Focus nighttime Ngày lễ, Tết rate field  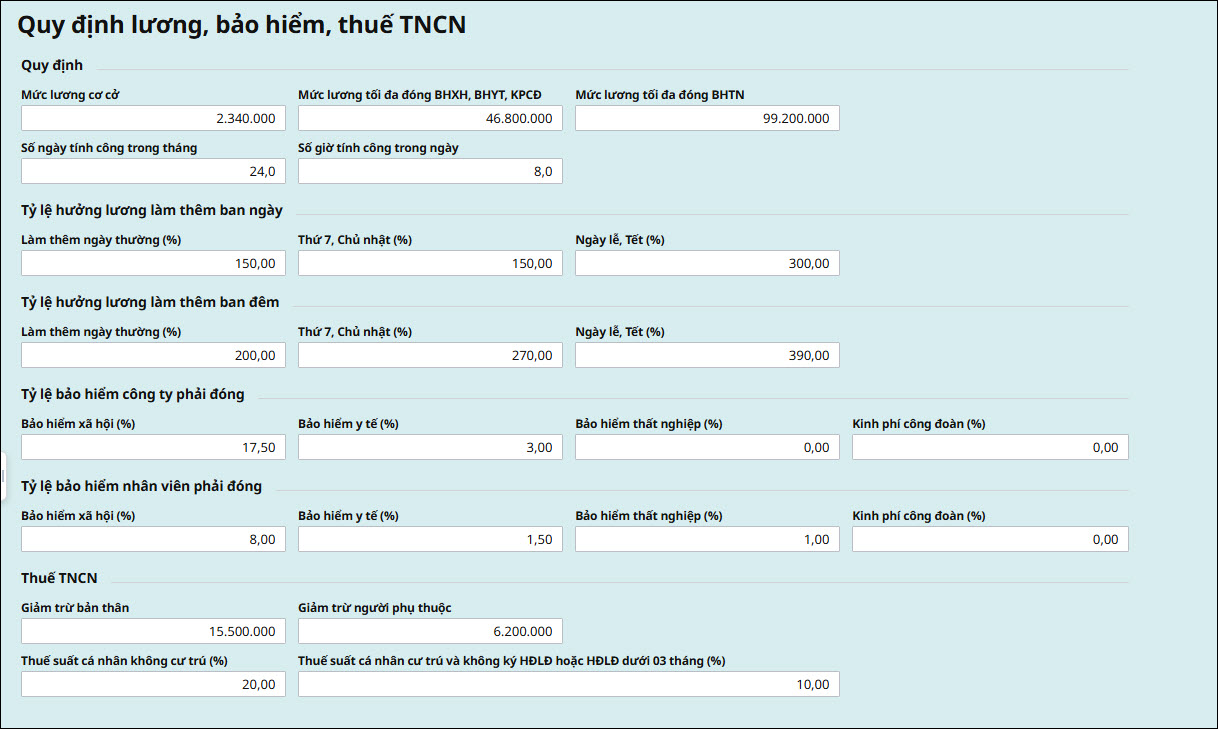[707, 356]
